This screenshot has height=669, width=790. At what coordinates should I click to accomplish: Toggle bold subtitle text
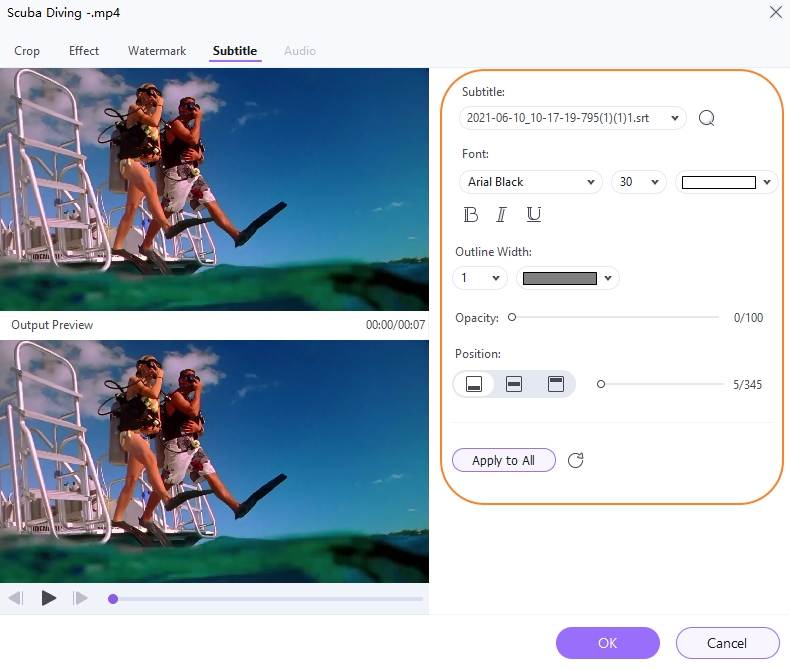(471, 214)
